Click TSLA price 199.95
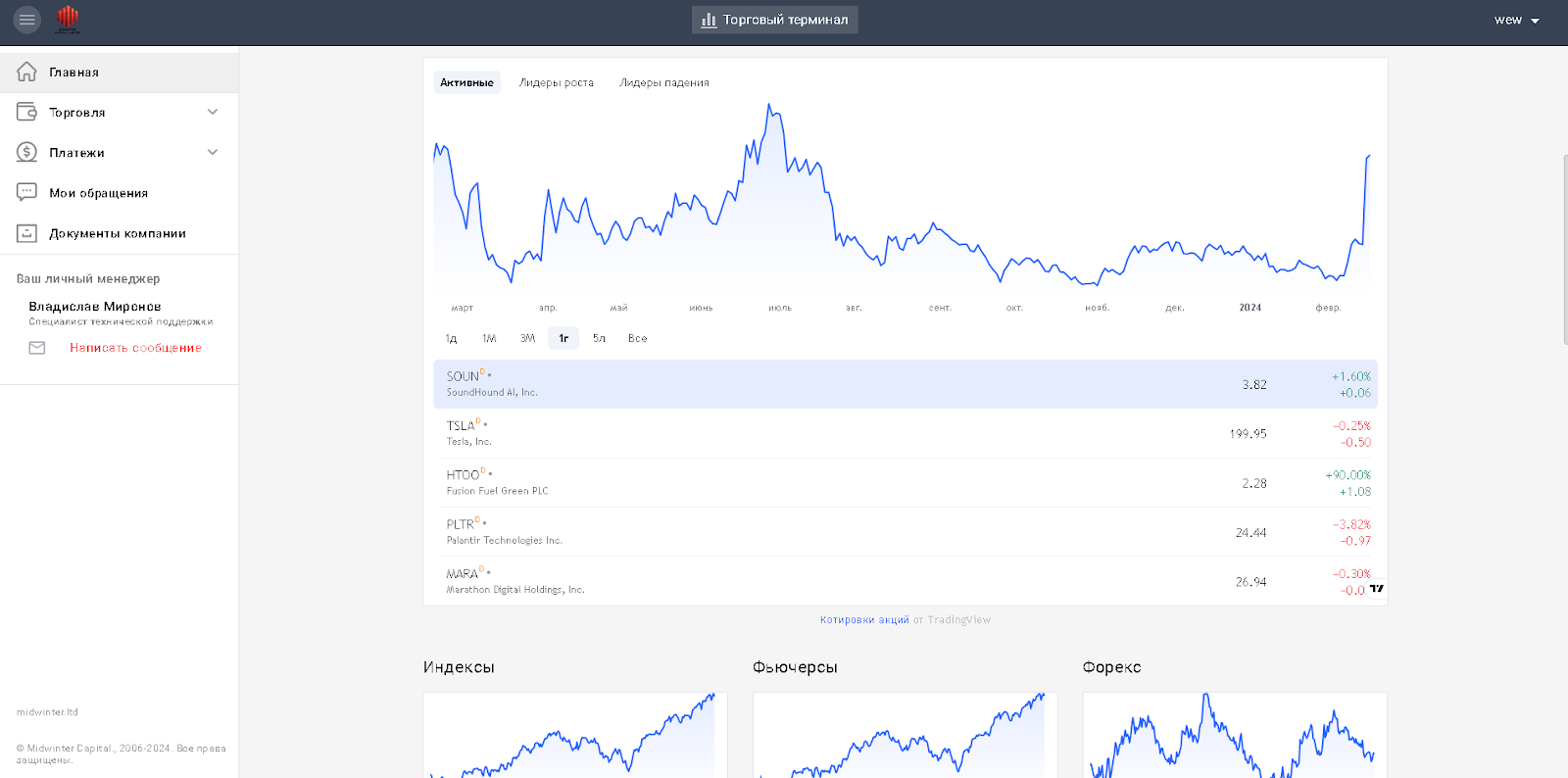 coord(1249,434)
